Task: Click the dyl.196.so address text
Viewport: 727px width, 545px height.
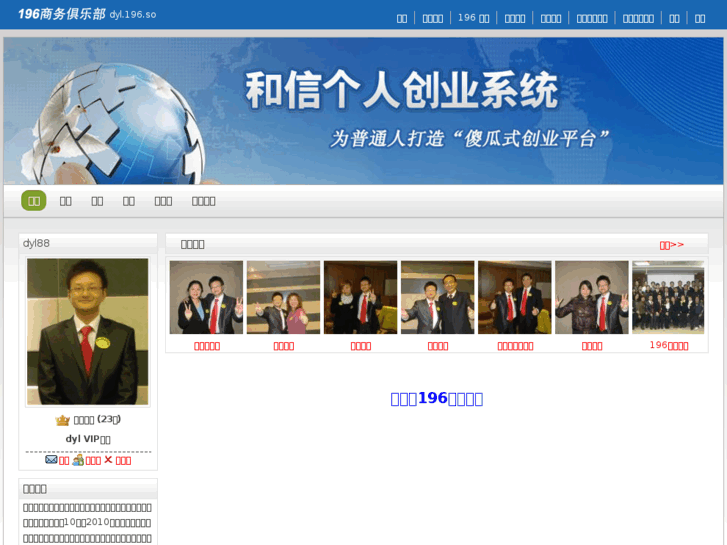Action: coord(133,14)
